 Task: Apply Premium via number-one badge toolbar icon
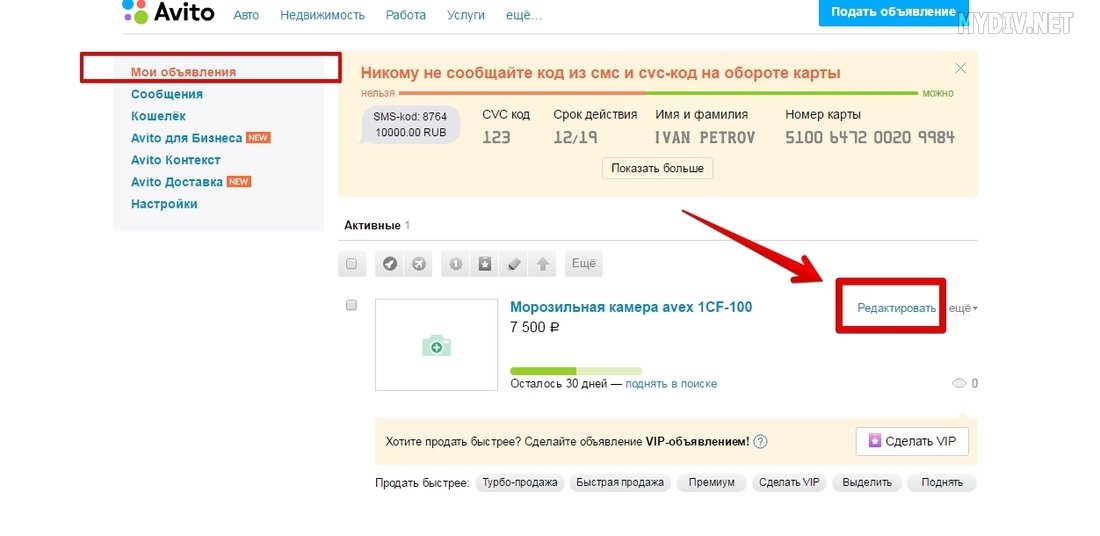pyautogui.click(x=456, y=264)
